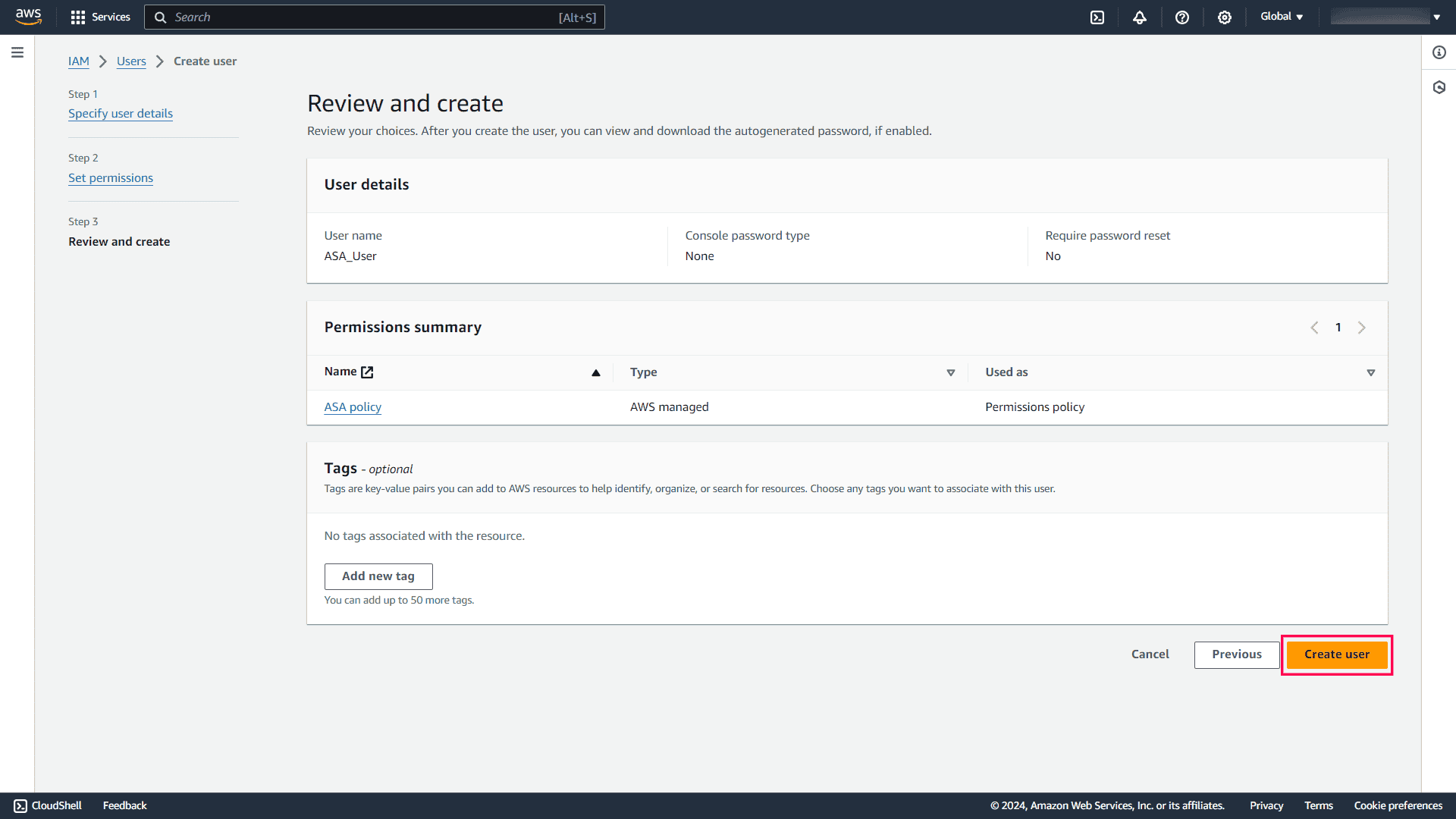Toggle the Type column filter
This screenshot has width=1456, height=819.
pos(951,373)
